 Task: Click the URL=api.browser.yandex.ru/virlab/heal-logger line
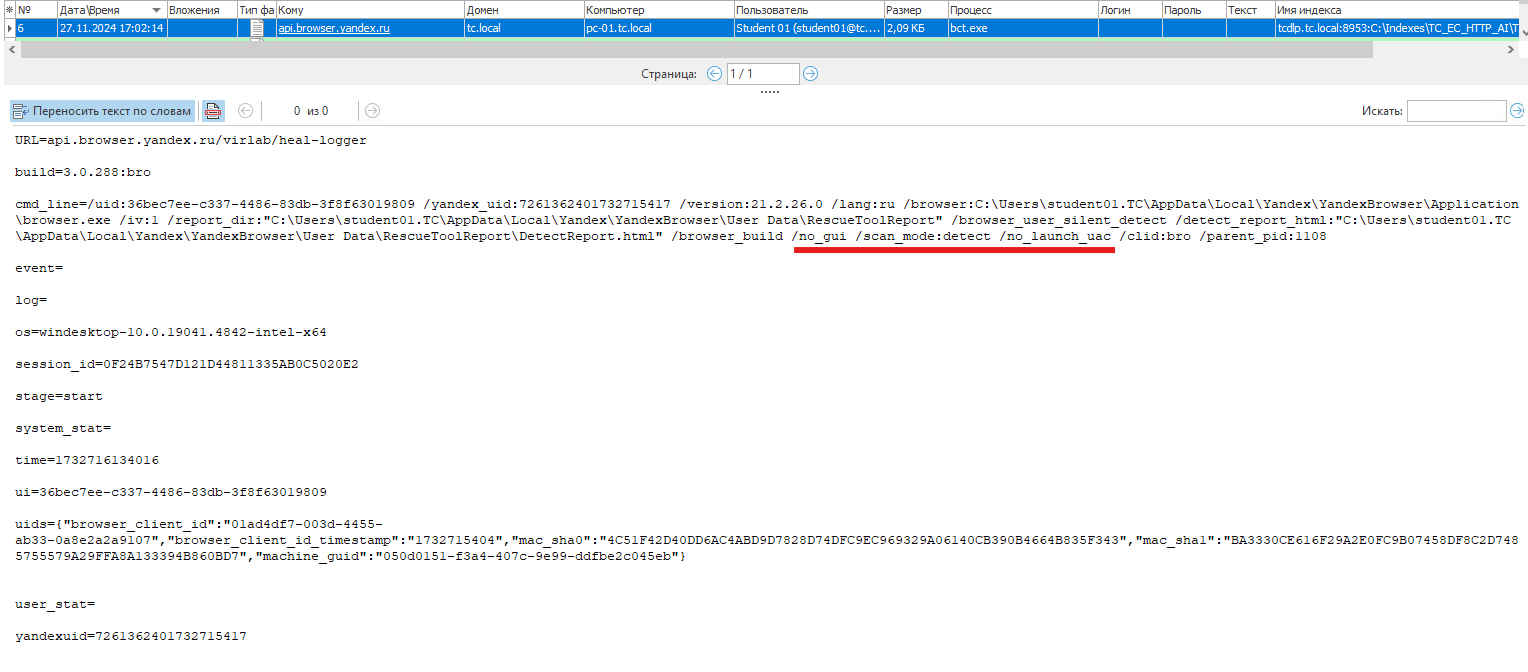pyautogui.click(x=191, y=140)
